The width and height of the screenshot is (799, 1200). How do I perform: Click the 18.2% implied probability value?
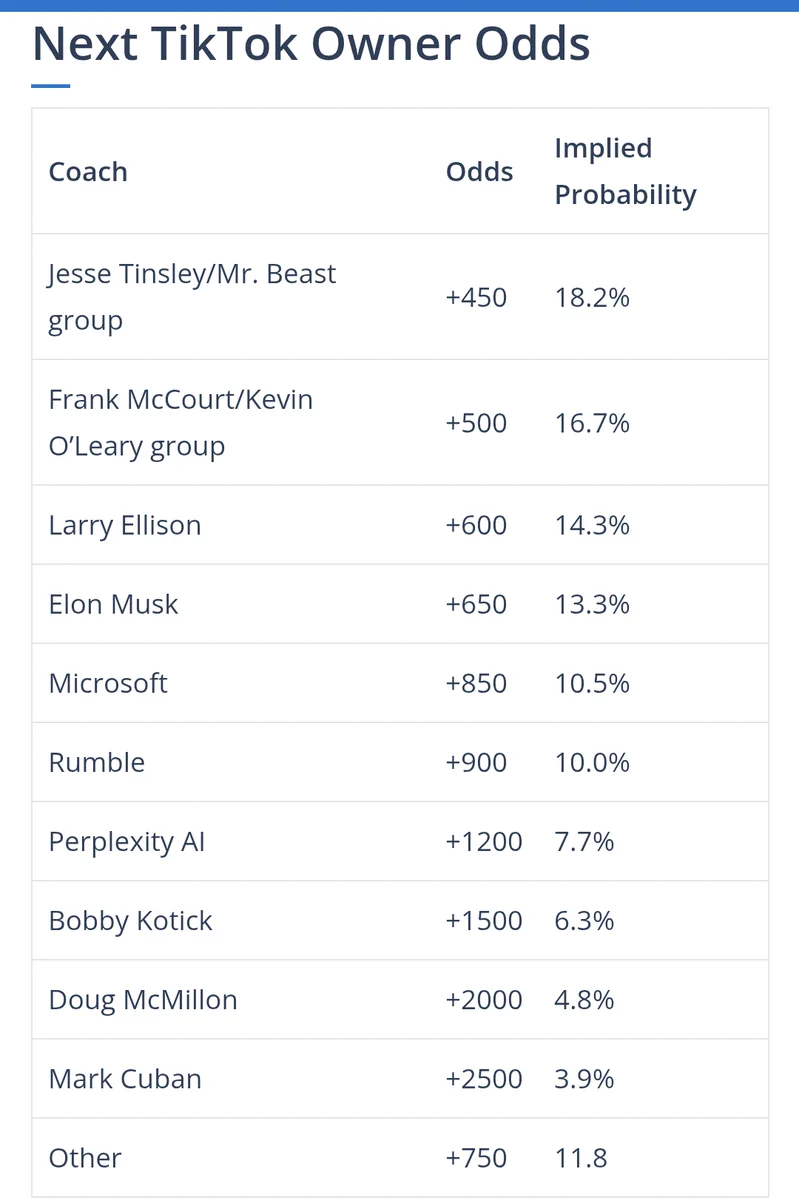592,297
